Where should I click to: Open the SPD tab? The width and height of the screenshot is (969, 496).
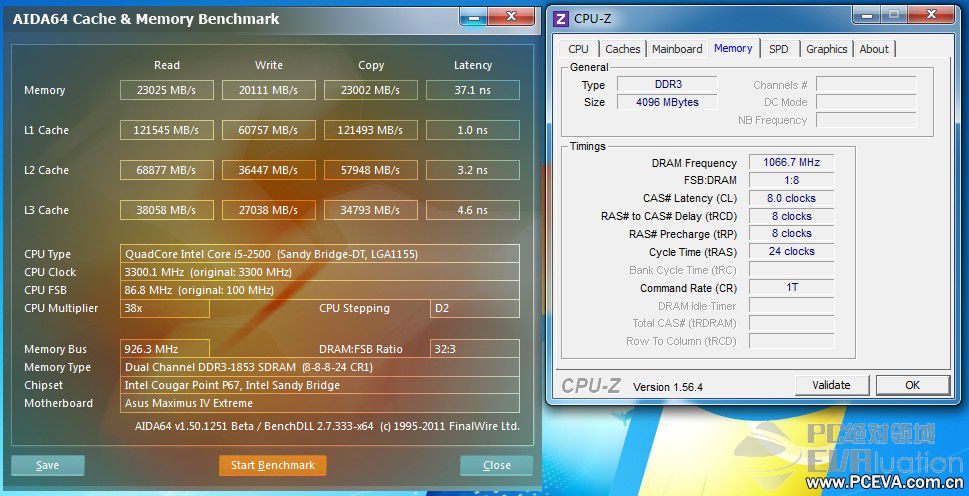click(x=778, y=49)
